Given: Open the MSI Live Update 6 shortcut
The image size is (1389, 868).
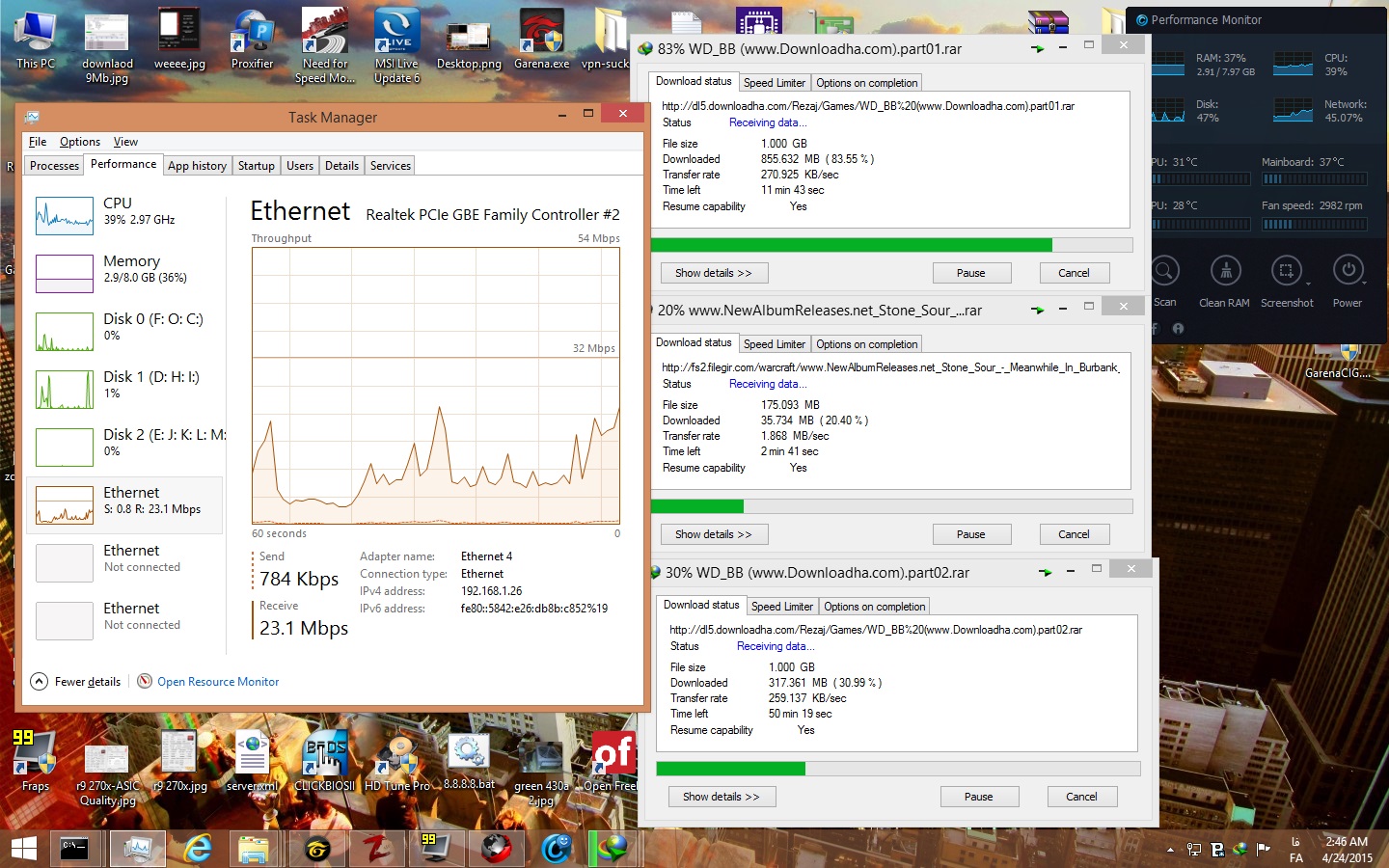Looking at the screenshot, I should (396, 45).
